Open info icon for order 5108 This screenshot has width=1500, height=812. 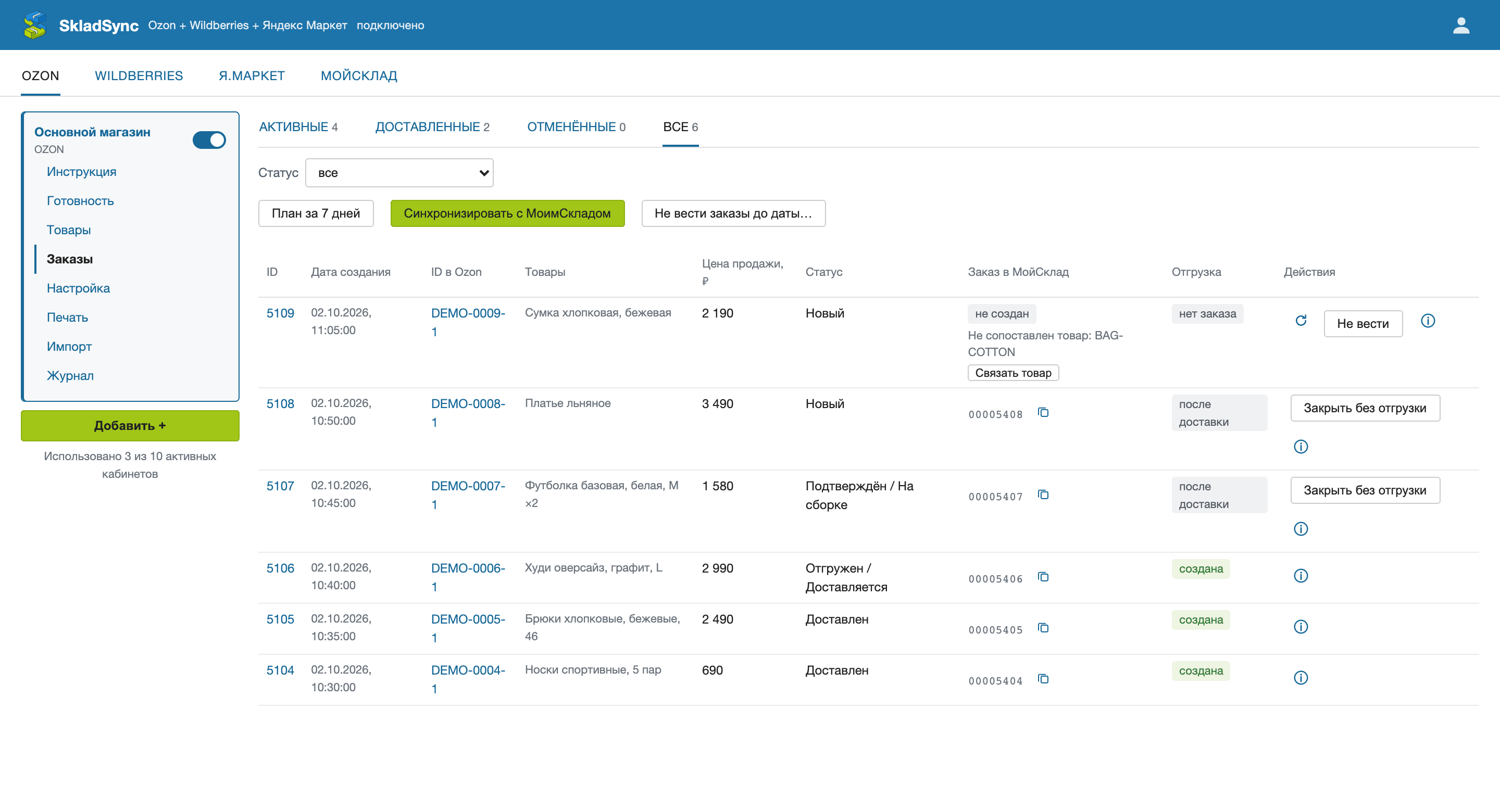coord(1301,447)
